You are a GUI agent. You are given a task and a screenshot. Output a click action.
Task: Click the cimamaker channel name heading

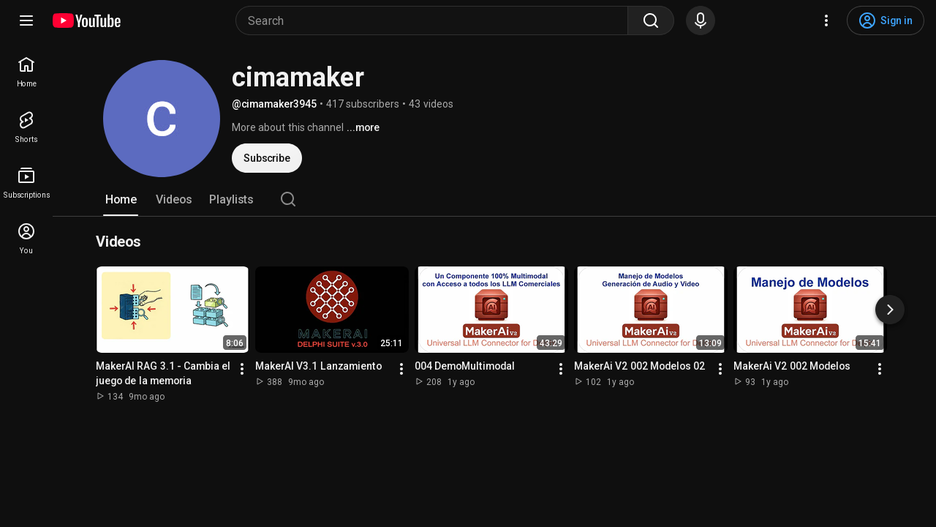(298, 78)
